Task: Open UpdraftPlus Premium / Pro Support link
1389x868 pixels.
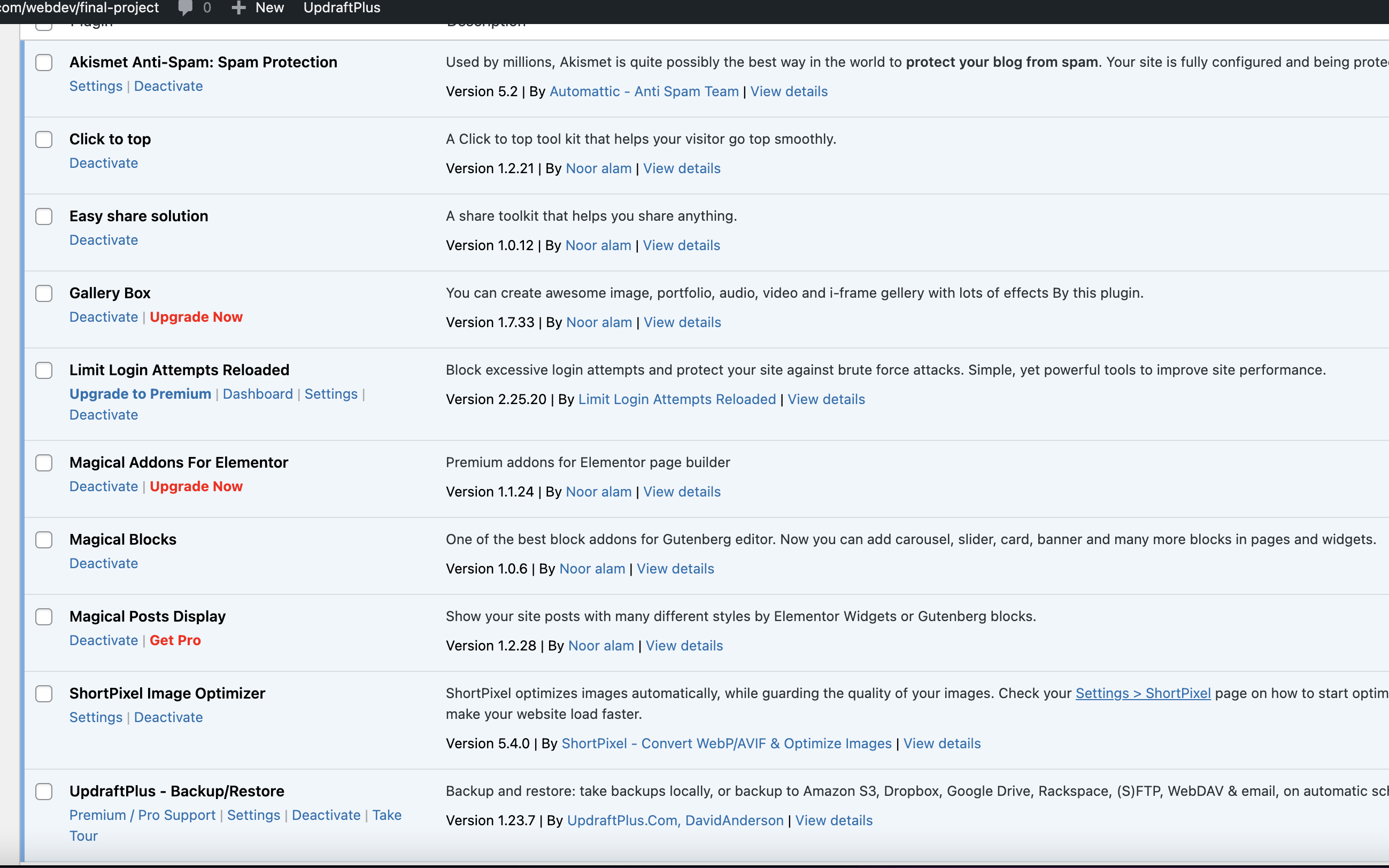Action: 142,815
